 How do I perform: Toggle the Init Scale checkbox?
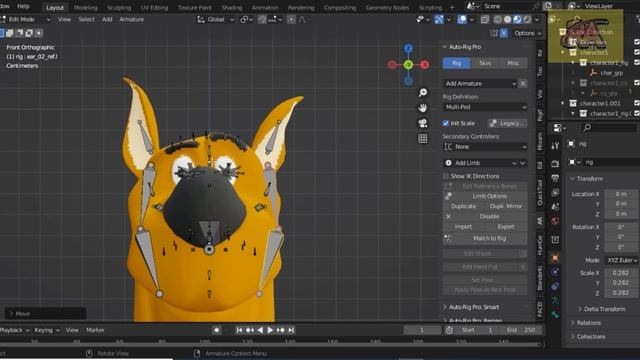coord(446,123)
